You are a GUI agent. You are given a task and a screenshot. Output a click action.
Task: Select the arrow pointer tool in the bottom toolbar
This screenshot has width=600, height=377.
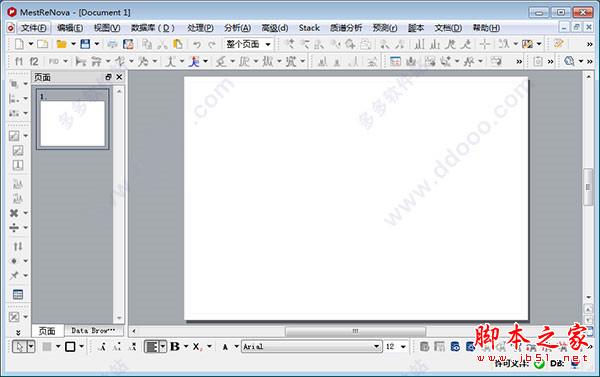pos(19,347)
